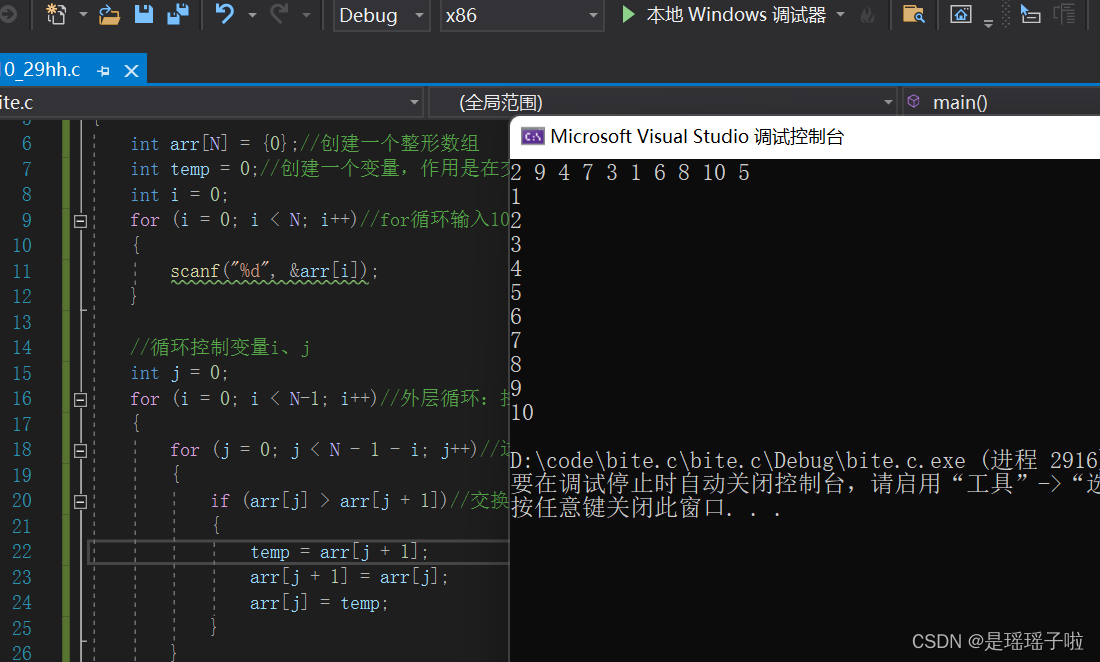Open the main() member dropdown

click(1001, 102)
